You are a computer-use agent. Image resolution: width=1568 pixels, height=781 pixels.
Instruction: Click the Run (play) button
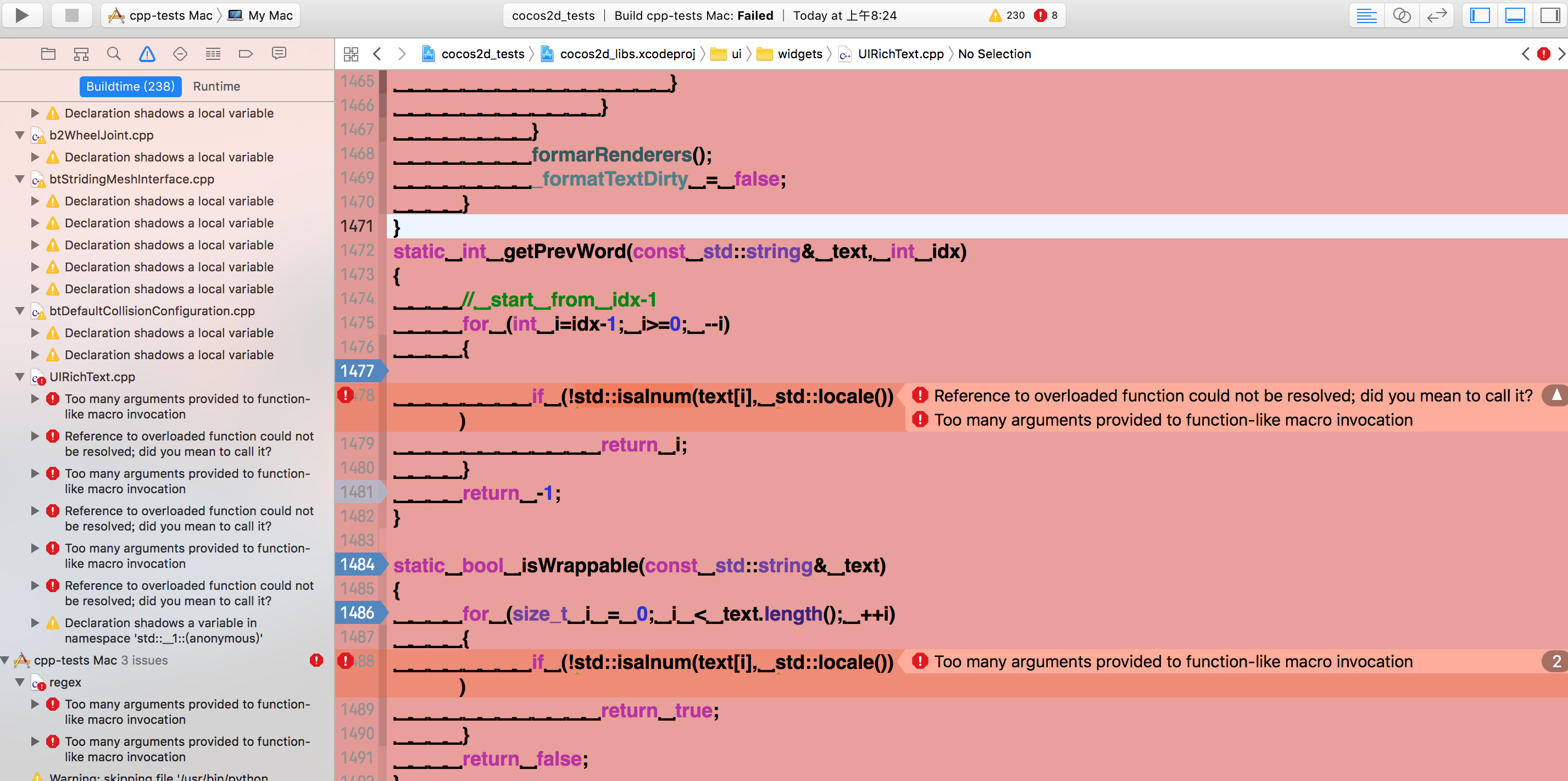click(22, 15)
